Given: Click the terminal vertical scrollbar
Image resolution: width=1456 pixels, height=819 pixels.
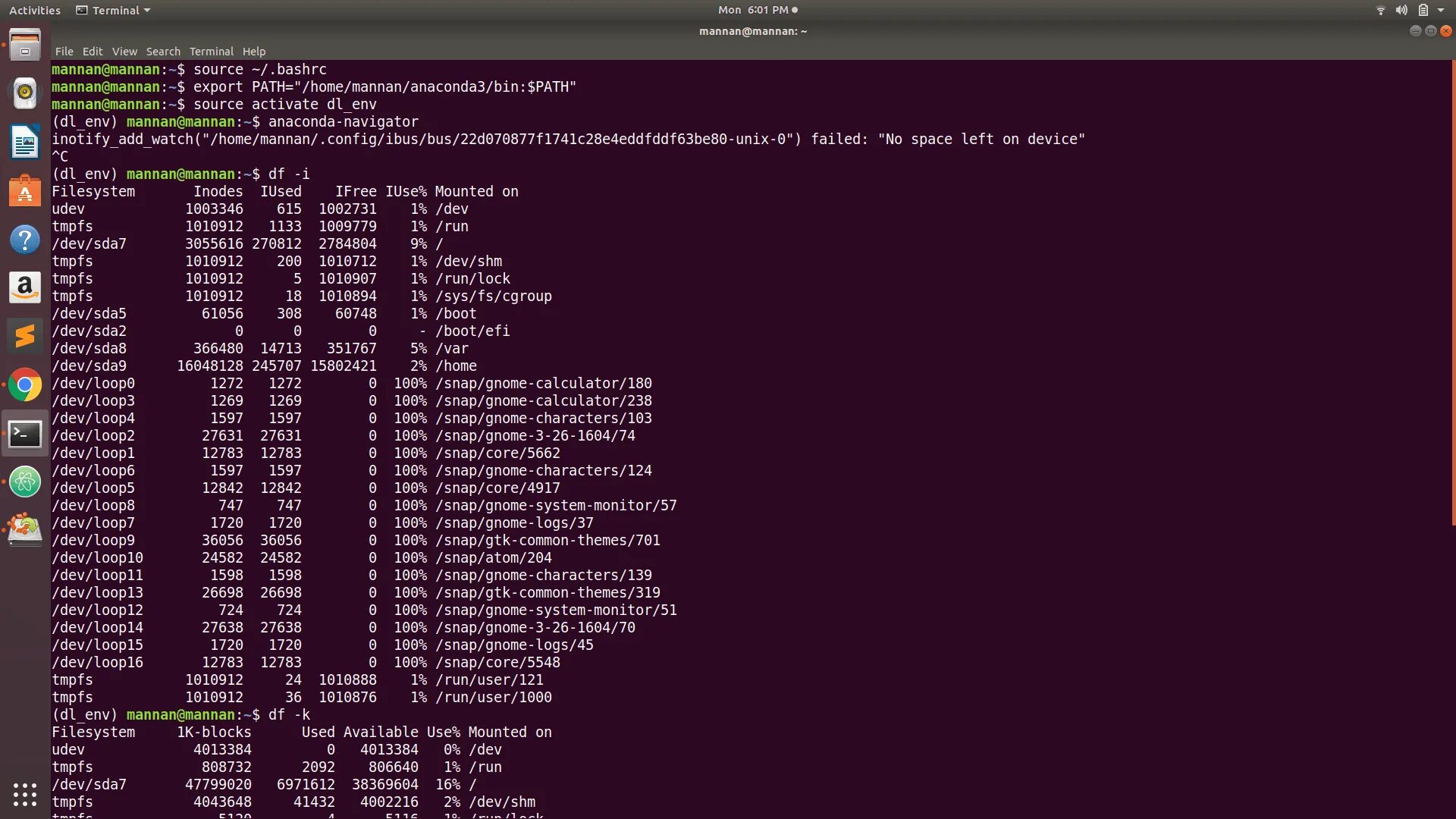Looking at the screenshot, I should point(1452,292).
